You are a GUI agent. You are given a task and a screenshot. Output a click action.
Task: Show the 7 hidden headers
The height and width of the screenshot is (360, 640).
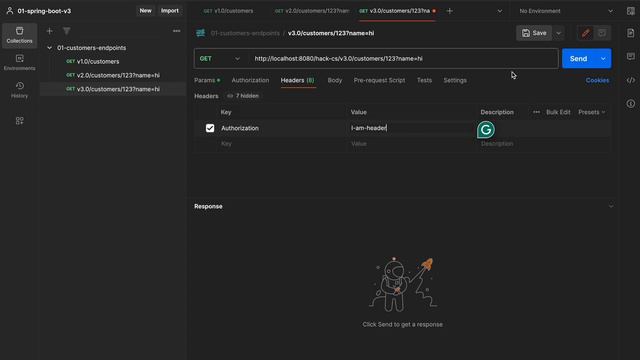click(x=243, y=96)
